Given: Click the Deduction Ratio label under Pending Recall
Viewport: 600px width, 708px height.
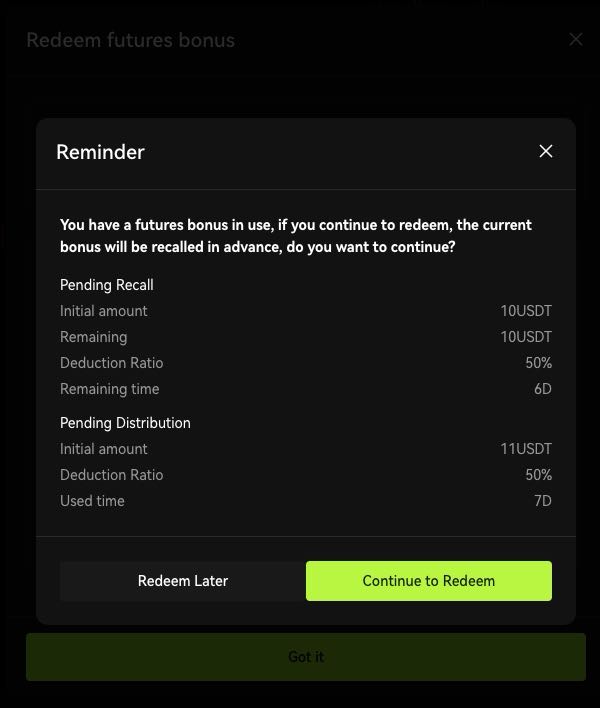Looking at the screenshot, I should coord(112,363).
